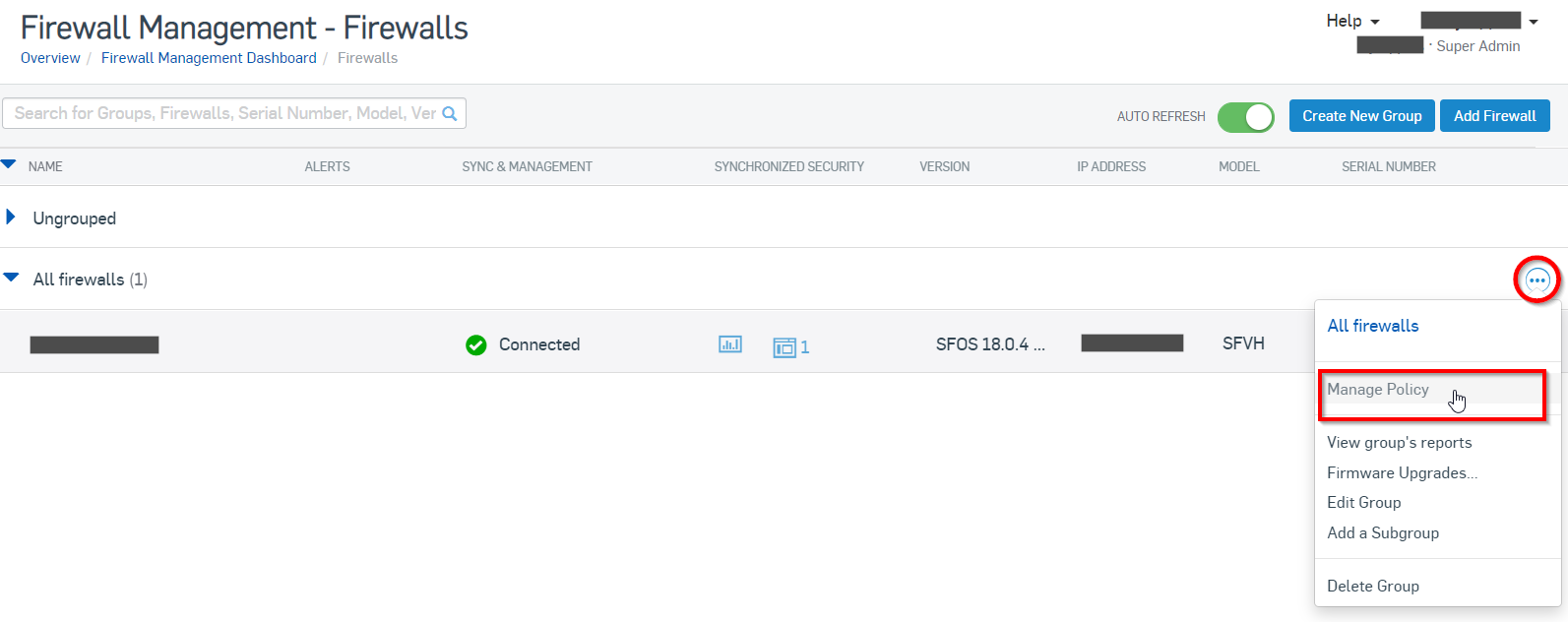Click the SYNCHRONIZED SECURITY column header

[788, 166]
